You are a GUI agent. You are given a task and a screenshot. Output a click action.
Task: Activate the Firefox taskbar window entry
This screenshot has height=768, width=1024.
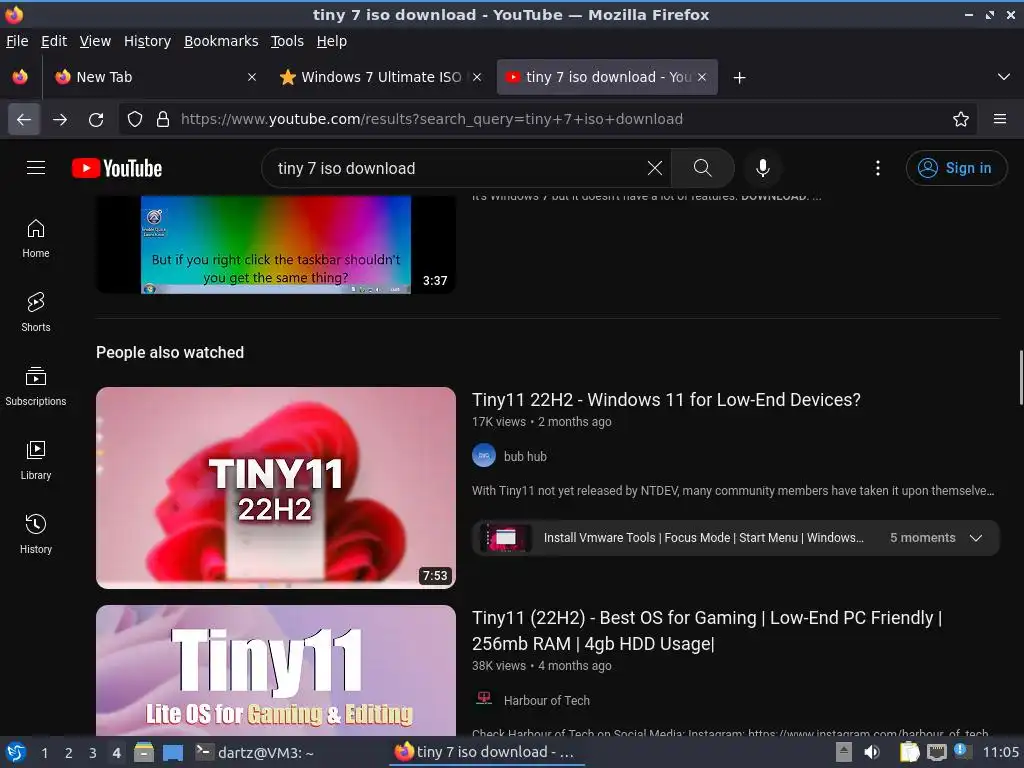tap(487, 752)
